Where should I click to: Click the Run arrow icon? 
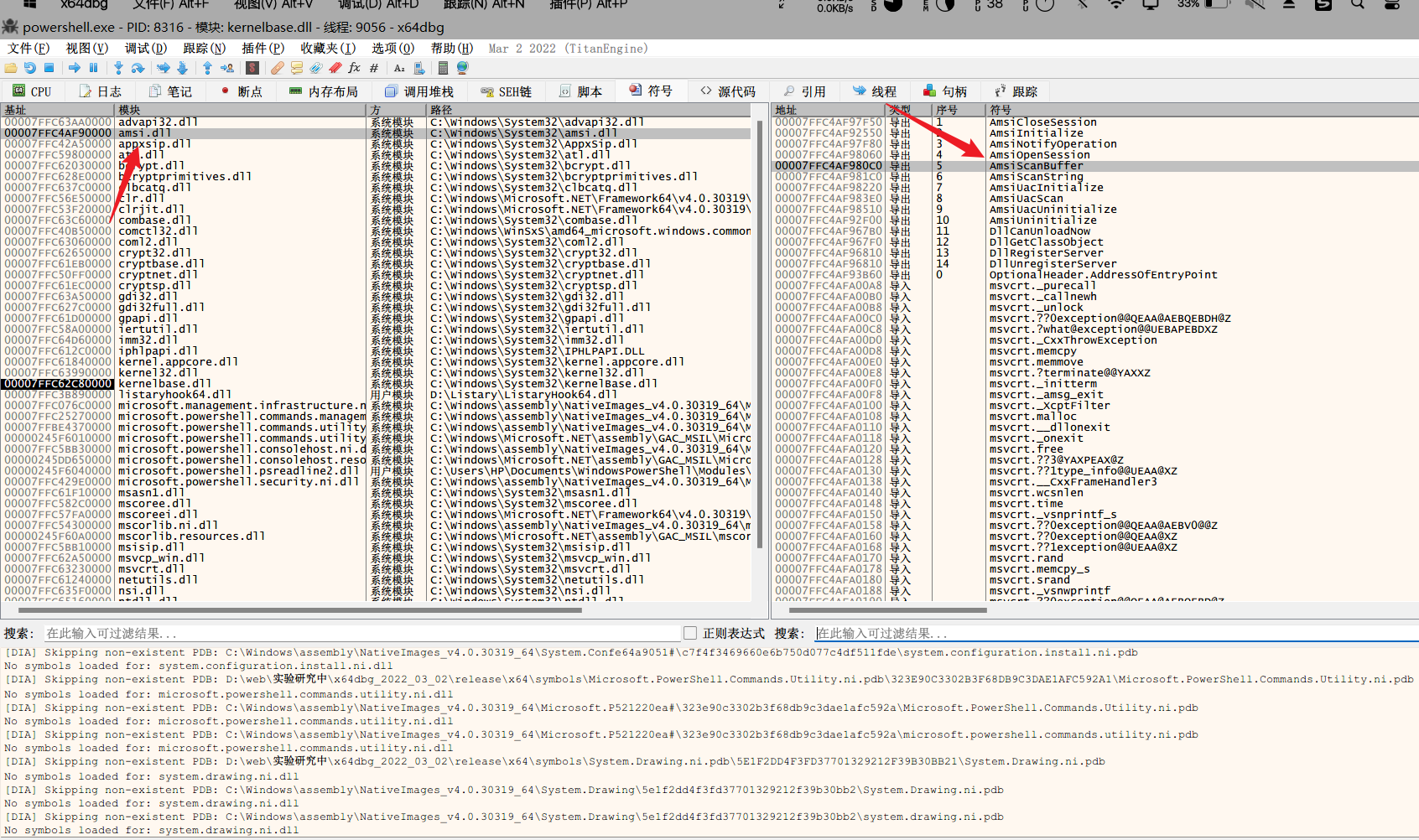75,68
